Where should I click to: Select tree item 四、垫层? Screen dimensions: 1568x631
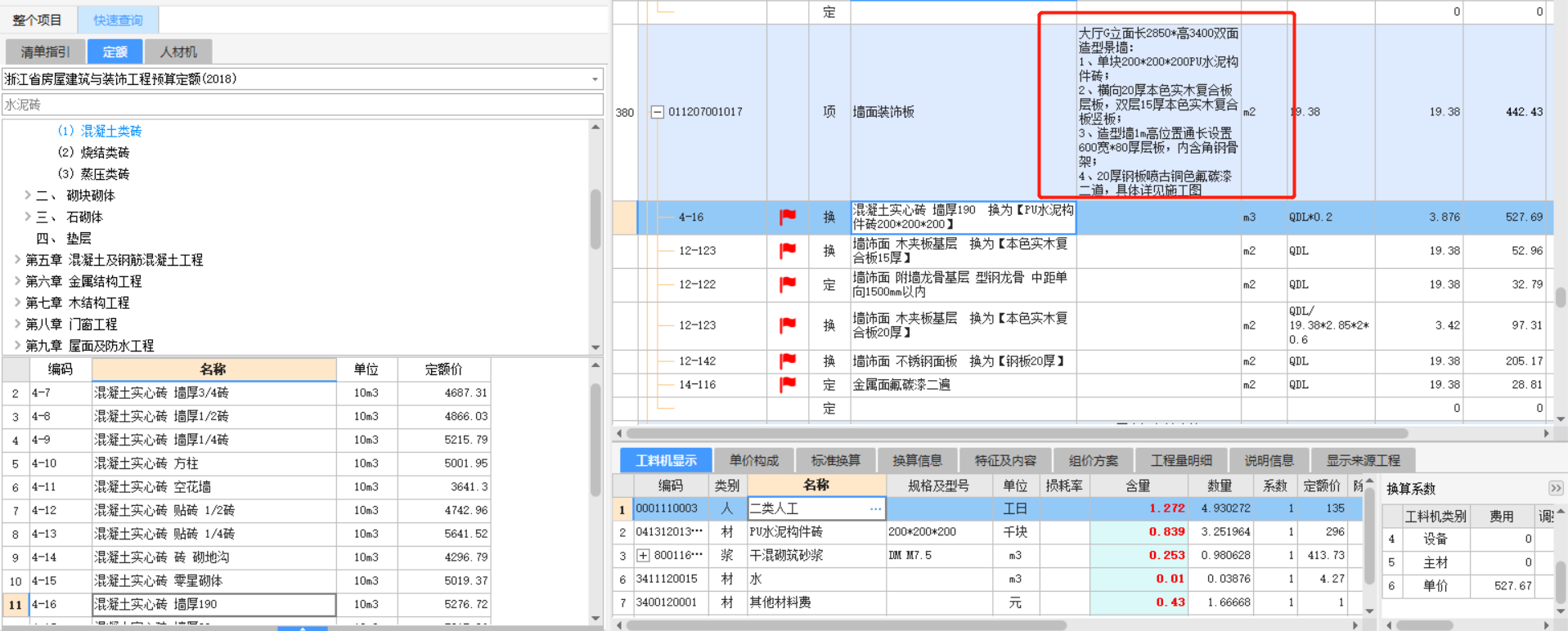point(64,238)
